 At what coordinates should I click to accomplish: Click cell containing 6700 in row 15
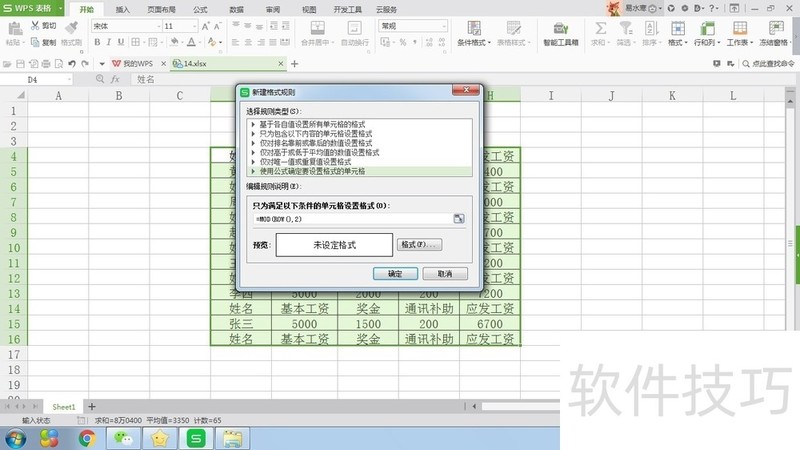click(x=490, y=324)
